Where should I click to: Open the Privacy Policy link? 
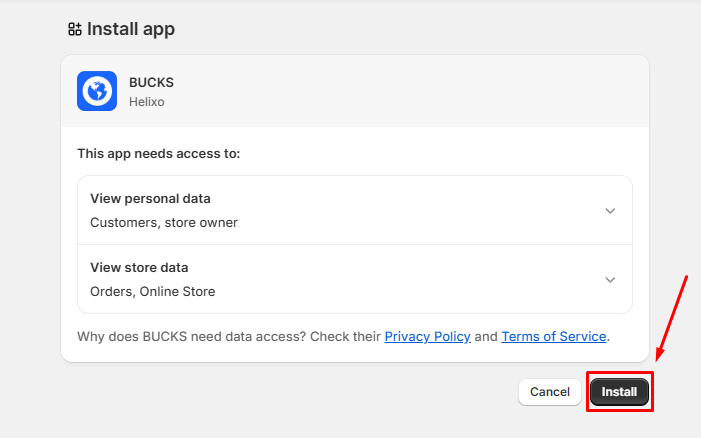click(x=427, y=337)
